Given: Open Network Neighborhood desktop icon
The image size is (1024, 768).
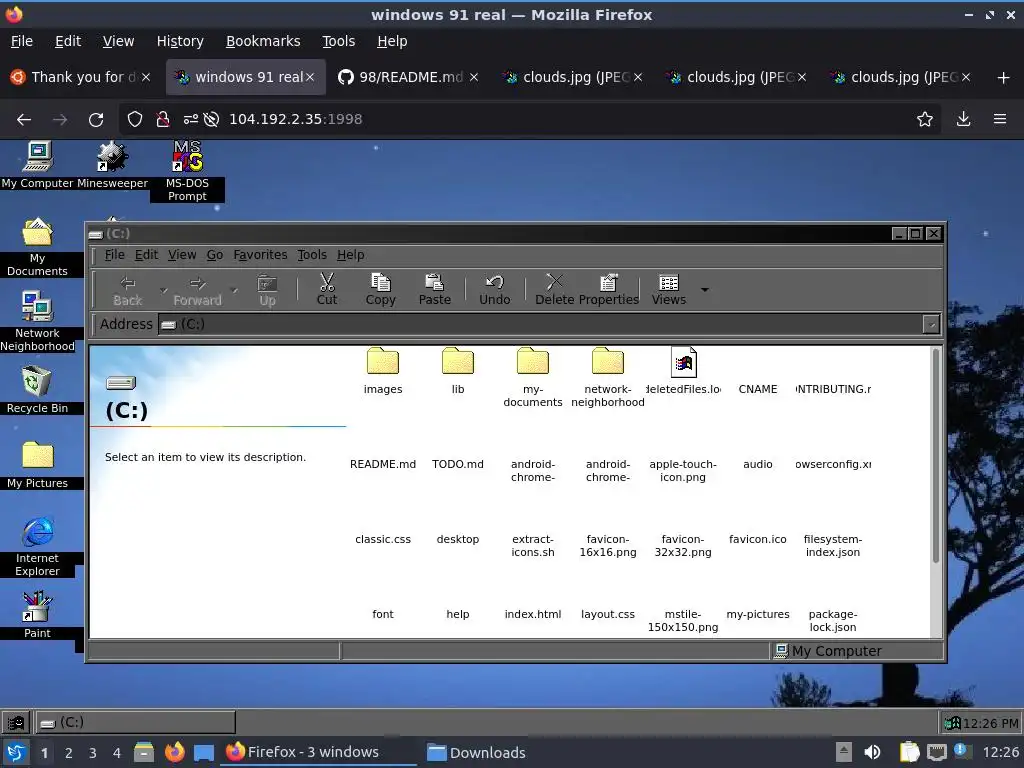Looking at the screenshot, I should tap(37, 321).
